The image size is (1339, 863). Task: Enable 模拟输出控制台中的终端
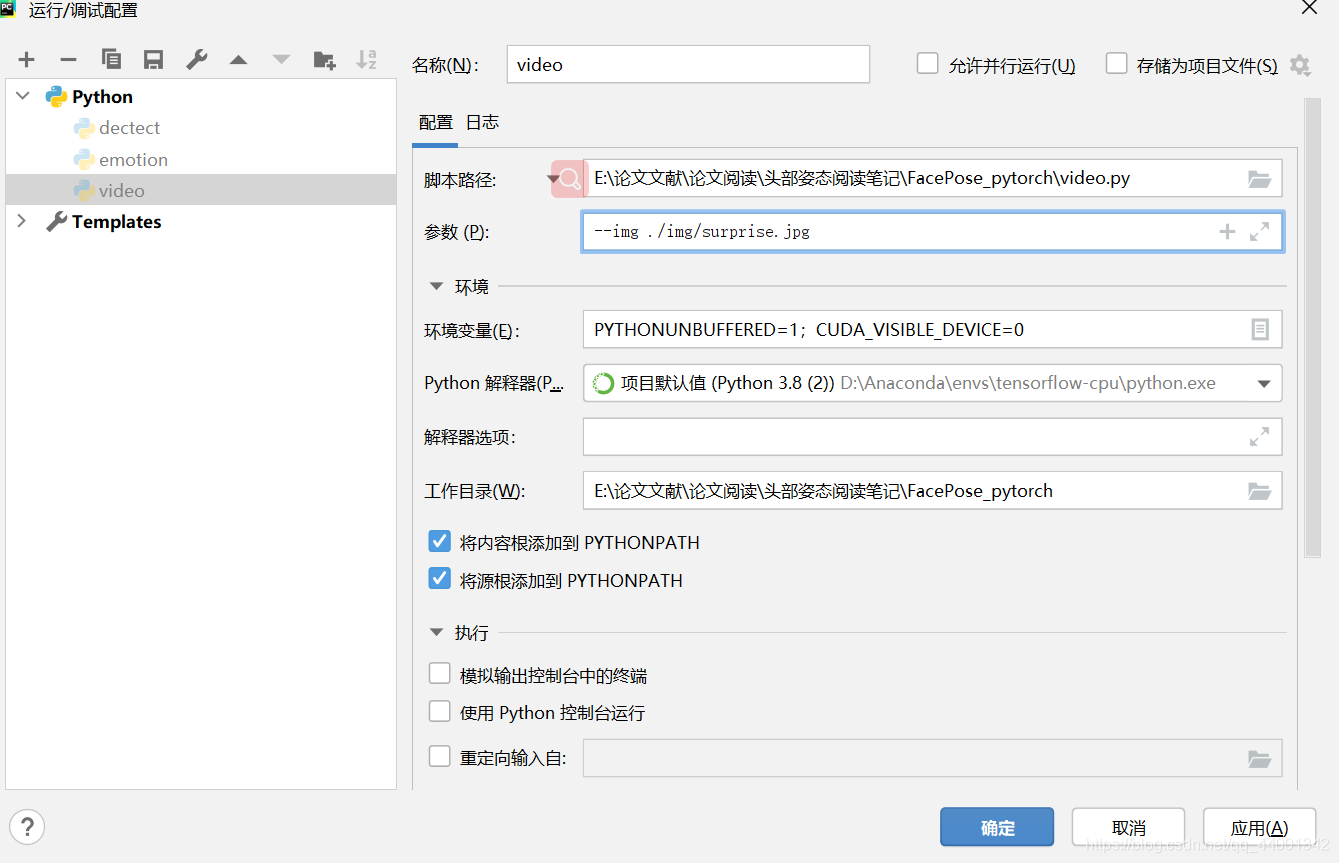[439, 674]
